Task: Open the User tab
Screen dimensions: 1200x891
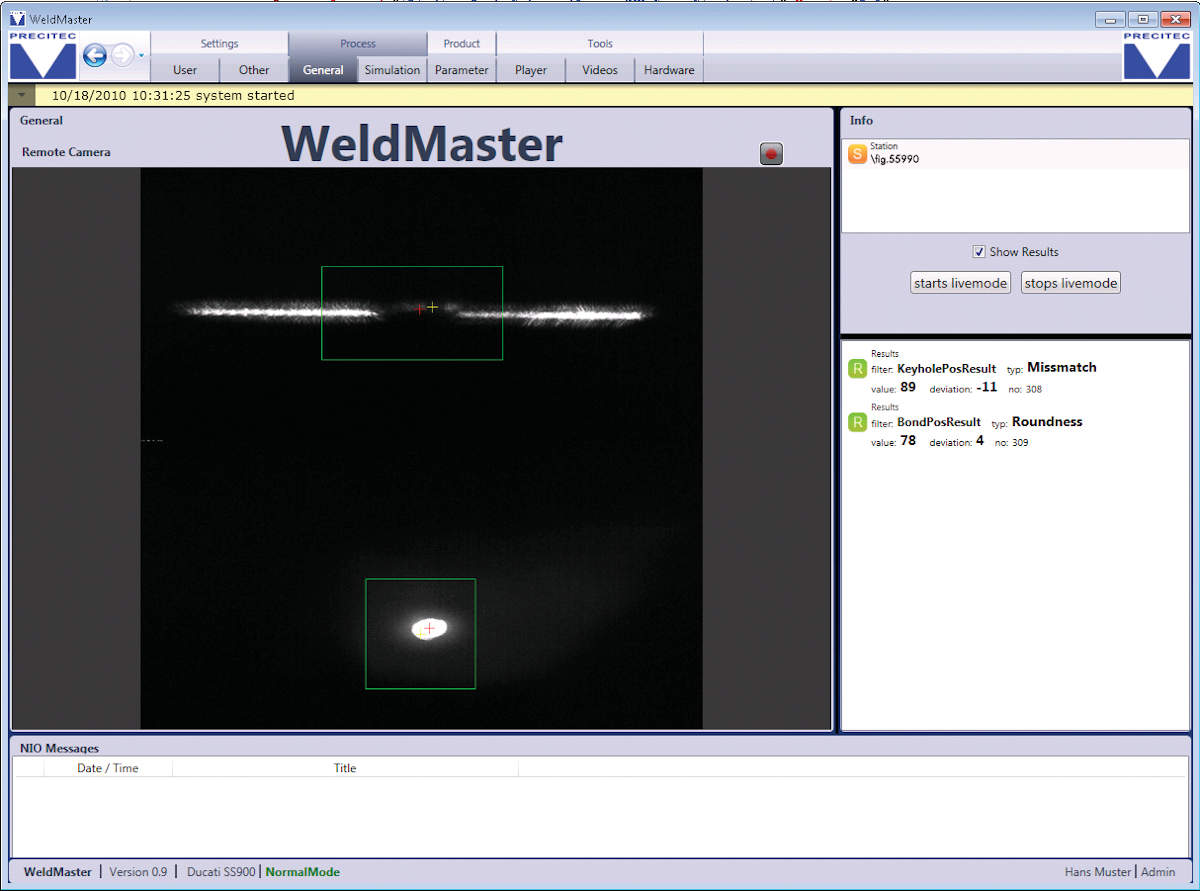Action: tap(185, 70)
